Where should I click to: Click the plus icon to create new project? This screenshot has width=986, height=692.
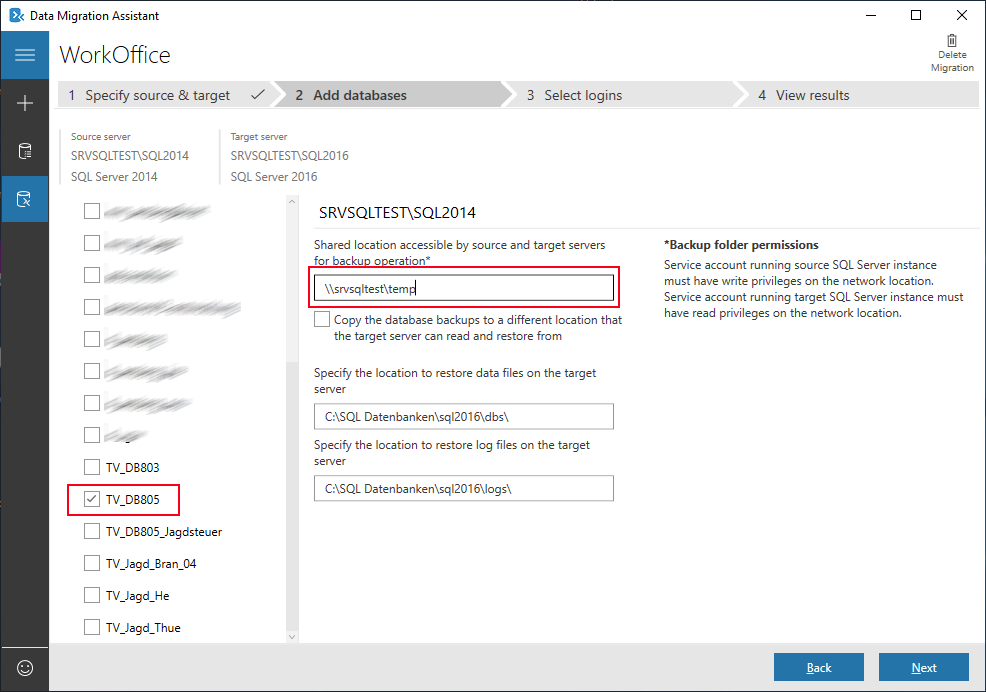[25, 103]
